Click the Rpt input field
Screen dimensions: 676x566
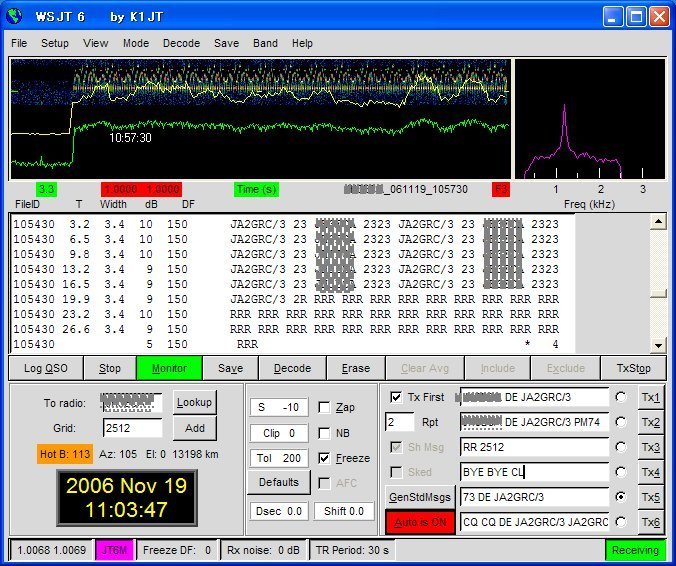pos(400,422)
